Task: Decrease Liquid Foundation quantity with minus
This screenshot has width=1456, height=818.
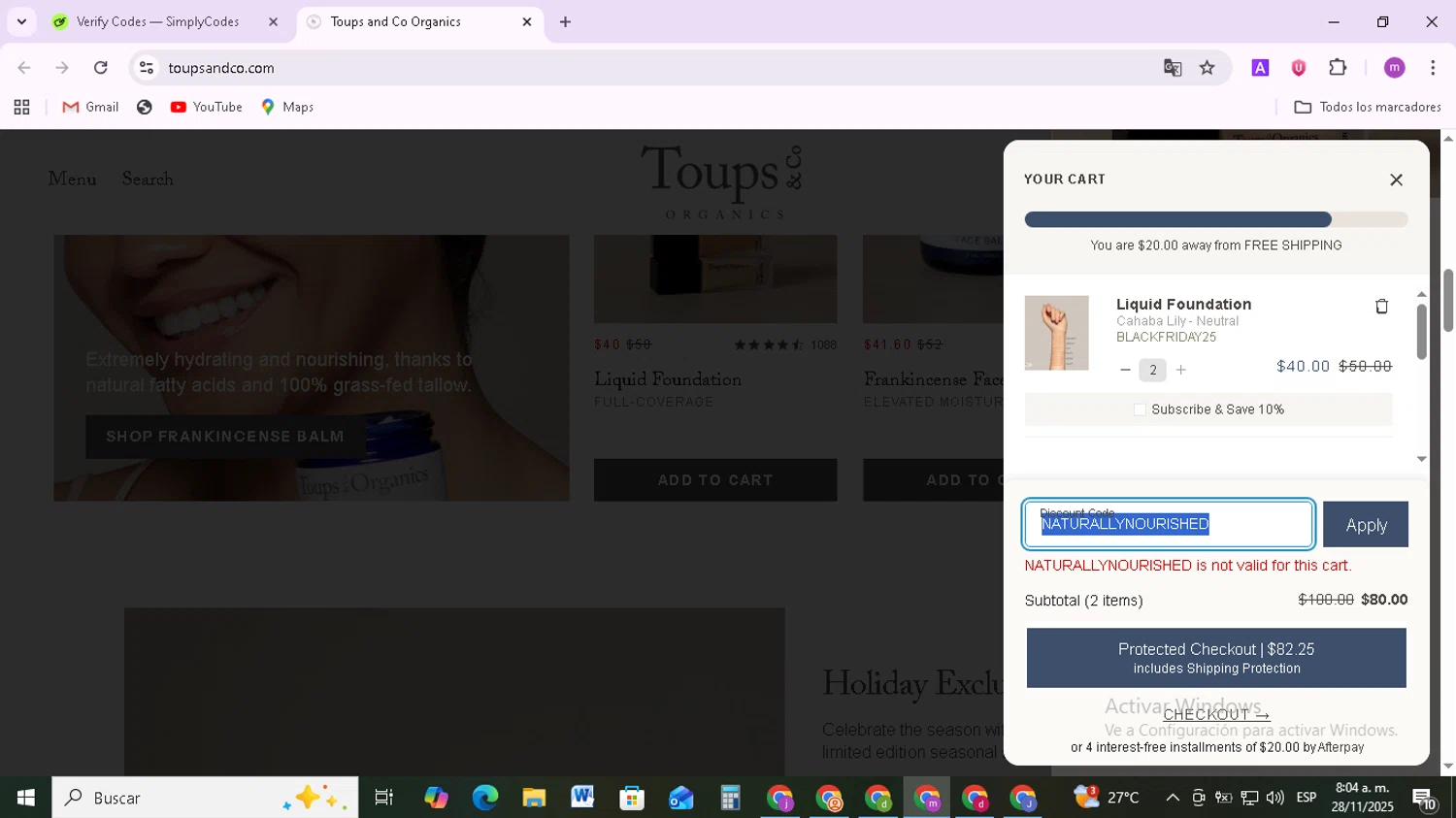Action: tap(1125, 370)
